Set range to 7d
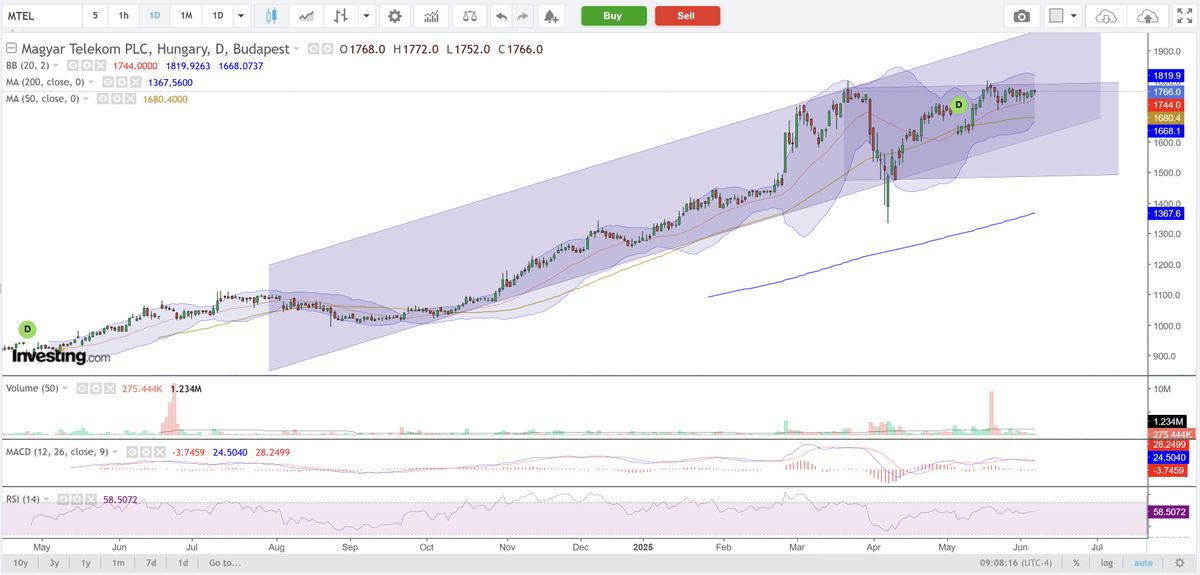This screenshot has height=575, width=1200. pos(150,563)
